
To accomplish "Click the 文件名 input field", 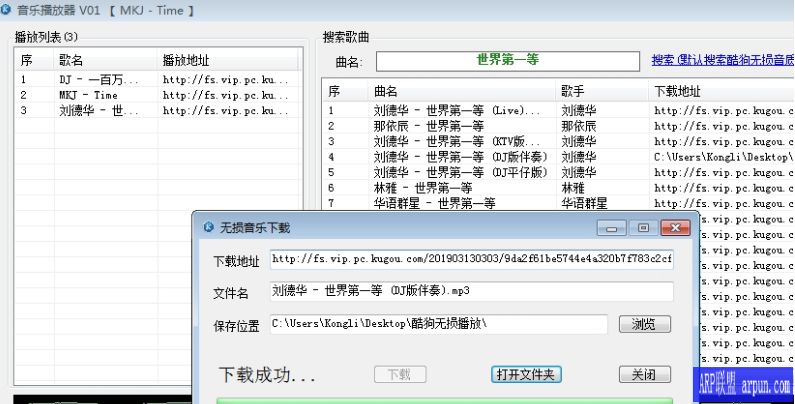I will click(x=472, y=291).
